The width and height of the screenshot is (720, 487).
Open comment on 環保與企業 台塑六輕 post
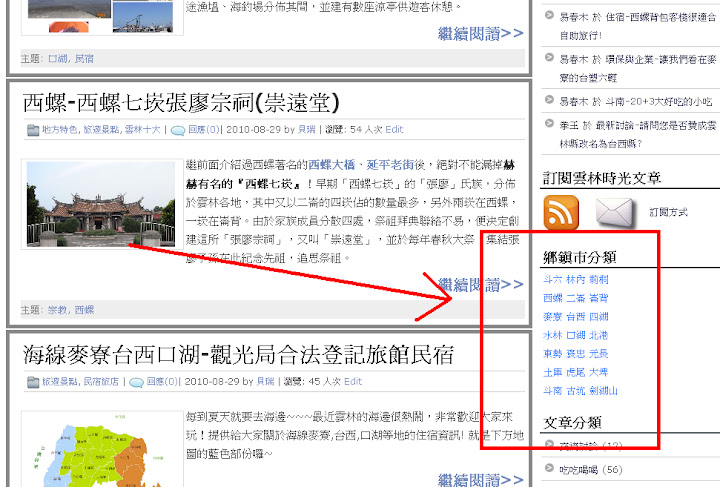637,68
